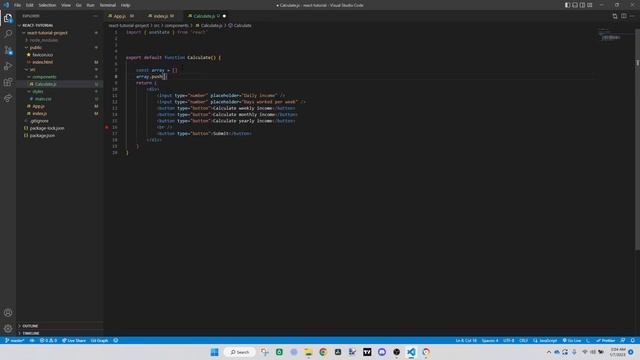640x360 pixels.
Task: Start Live Share from status bar
Action: click(74, 340)
